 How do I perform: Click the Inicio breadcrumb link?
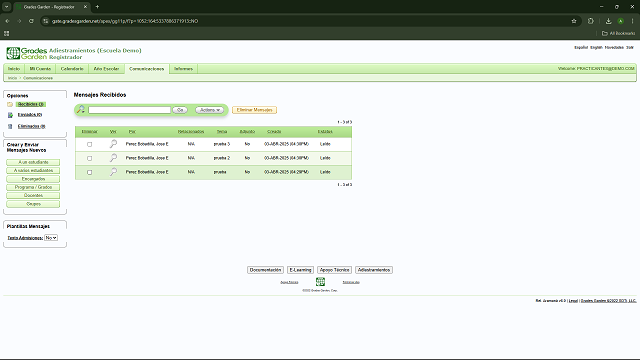(12, 78)
